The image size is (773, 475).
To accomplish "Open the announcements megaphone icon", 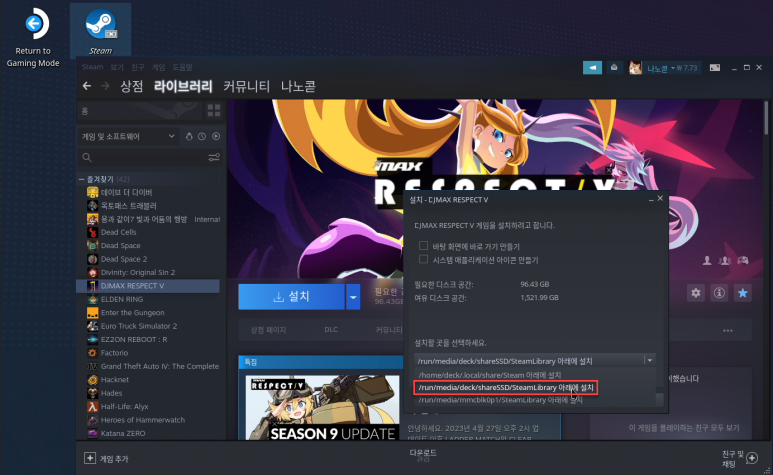I will 592,68.
